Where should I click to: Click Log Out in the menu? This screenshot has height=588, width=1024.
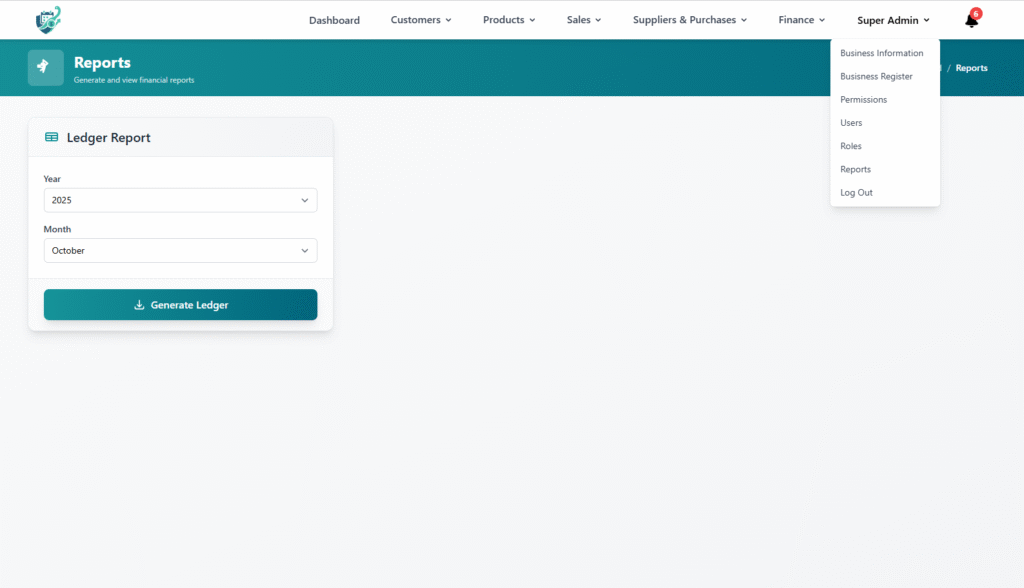point(856,193)
